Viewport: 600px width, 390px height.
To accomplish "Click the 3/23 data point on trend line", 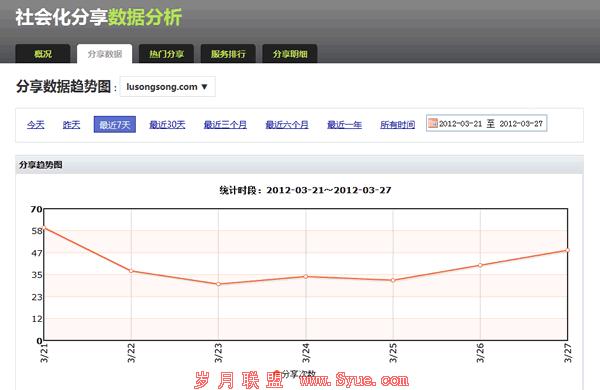I will click(x=218, y=284).
